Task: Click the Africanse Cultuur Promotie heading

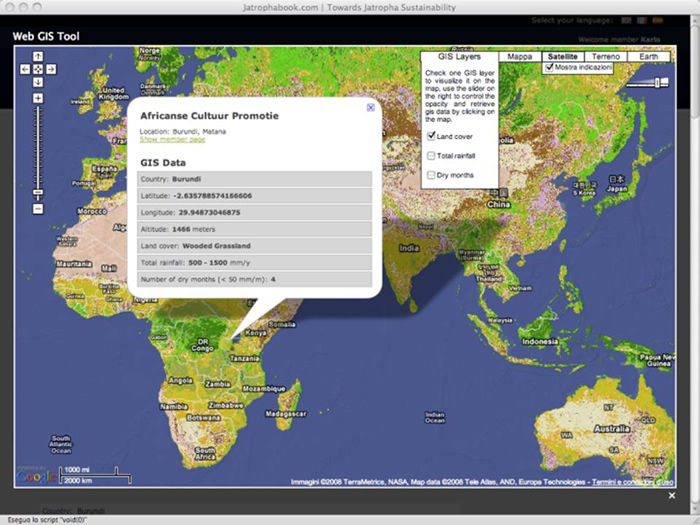Action: coord(209,116)
